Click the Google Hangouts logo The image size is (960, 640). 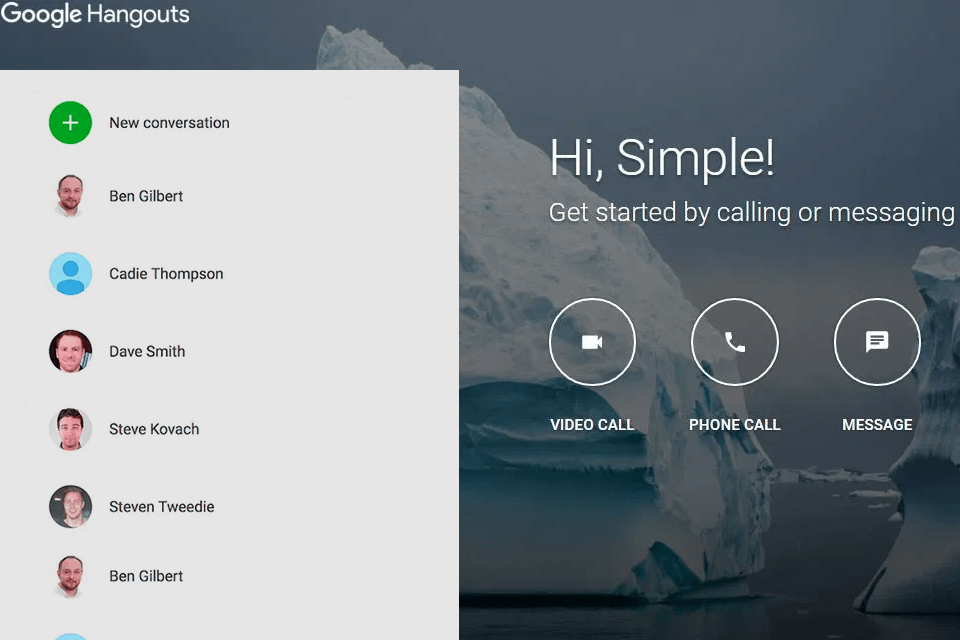95,14
